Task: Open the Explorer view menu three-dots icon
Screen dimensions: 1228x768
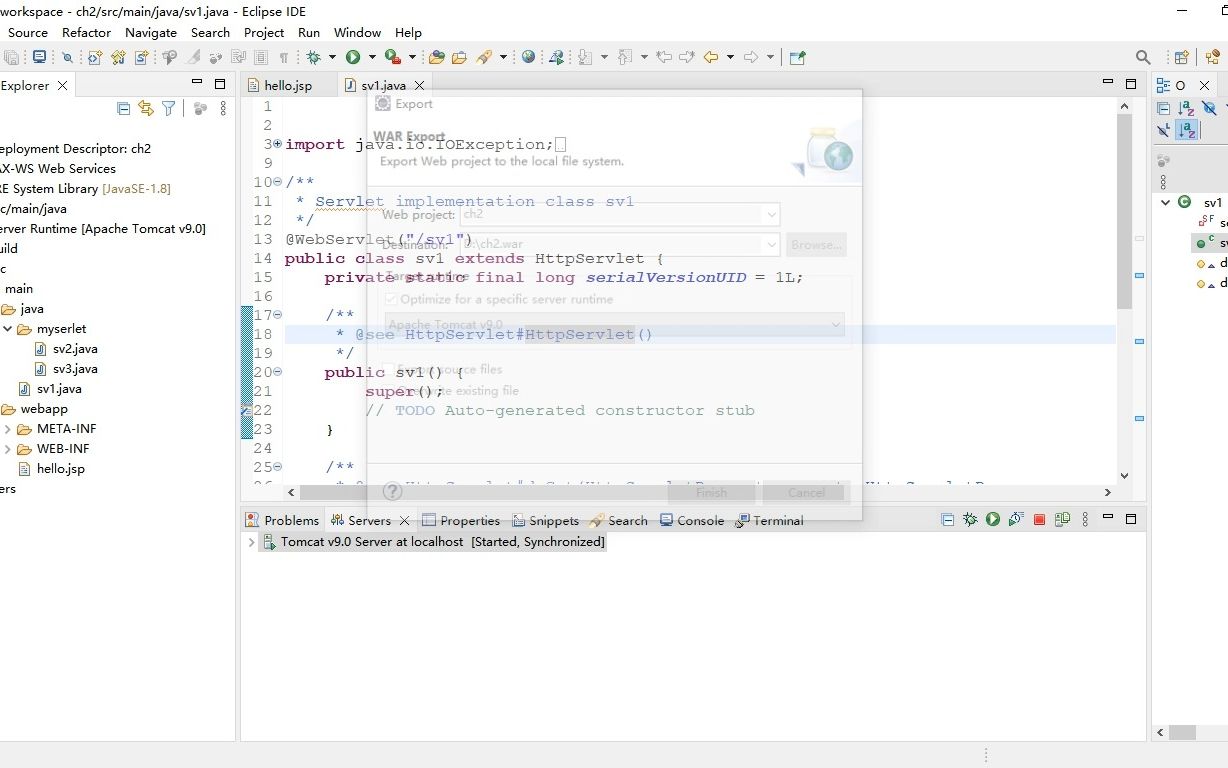Action: tap(223, 109)
